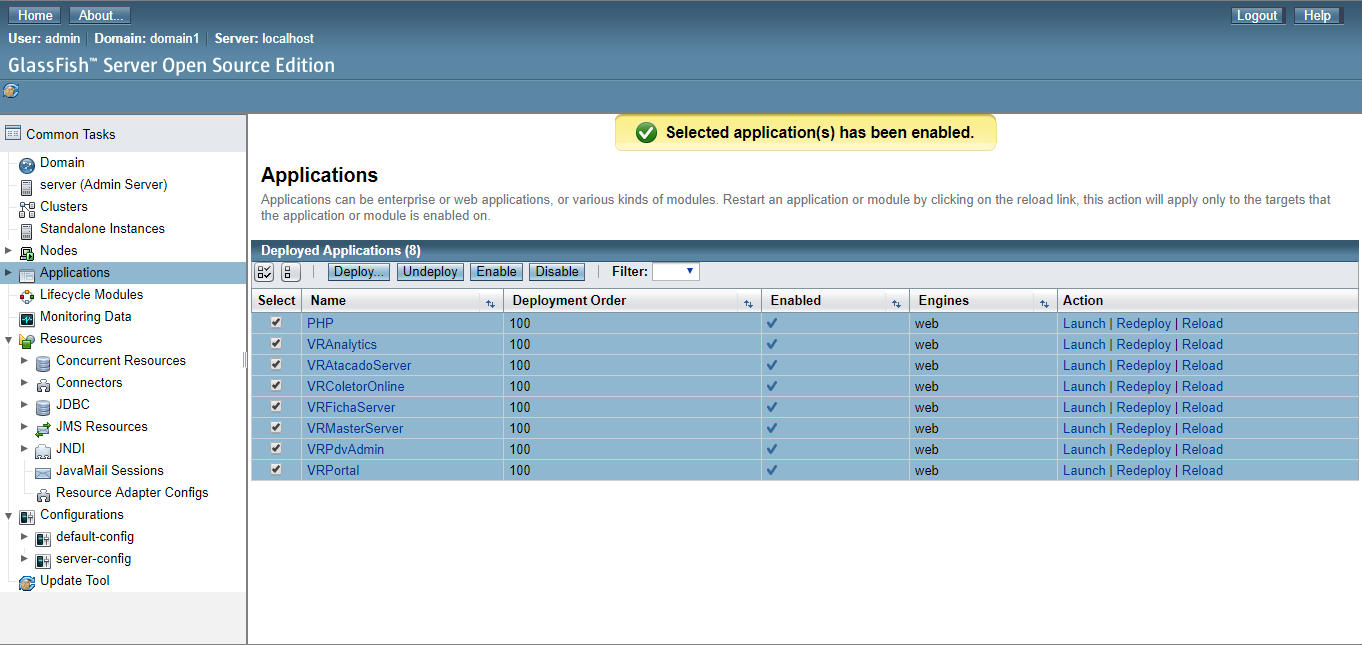The height and width of the screenshot is (645, 1362).
Task: Click the JNDI icon
Action: (43, 451)
